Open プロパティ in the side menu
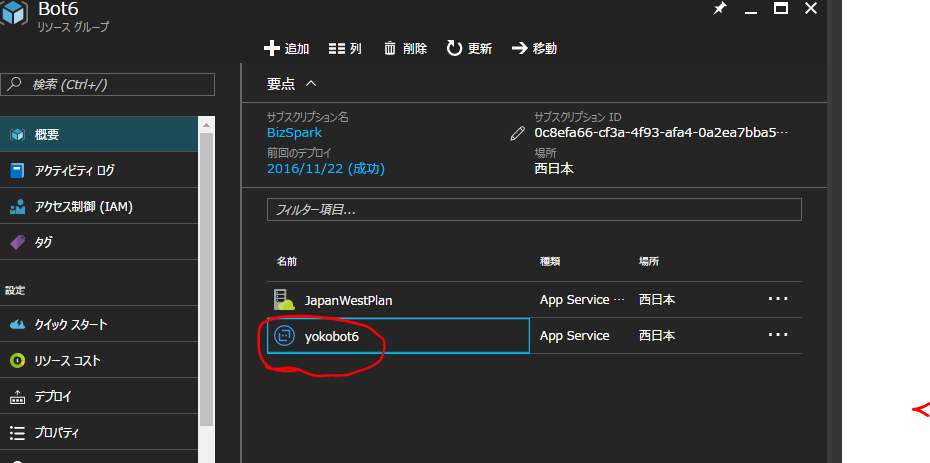Image resolution: width=930 pixels, height=463 pixels. click(99, 432)
